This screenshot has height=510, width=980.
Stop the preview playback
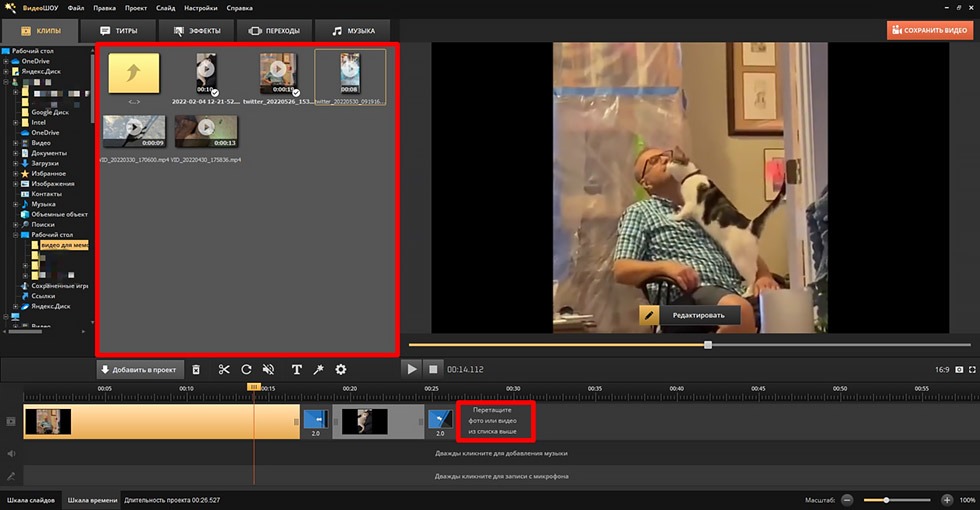tap(432, 369)
